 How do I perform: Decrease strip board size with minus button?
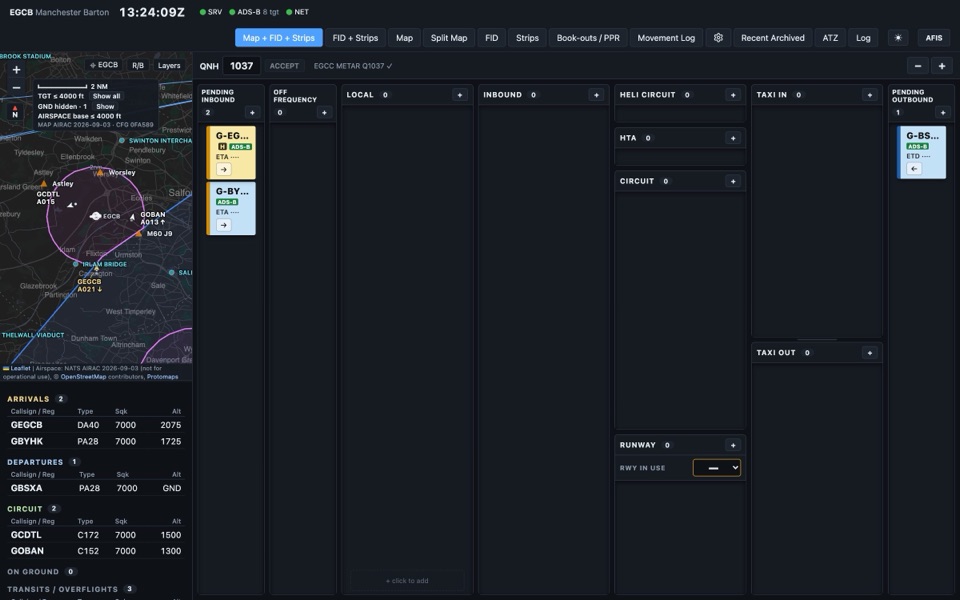[917, 66]
